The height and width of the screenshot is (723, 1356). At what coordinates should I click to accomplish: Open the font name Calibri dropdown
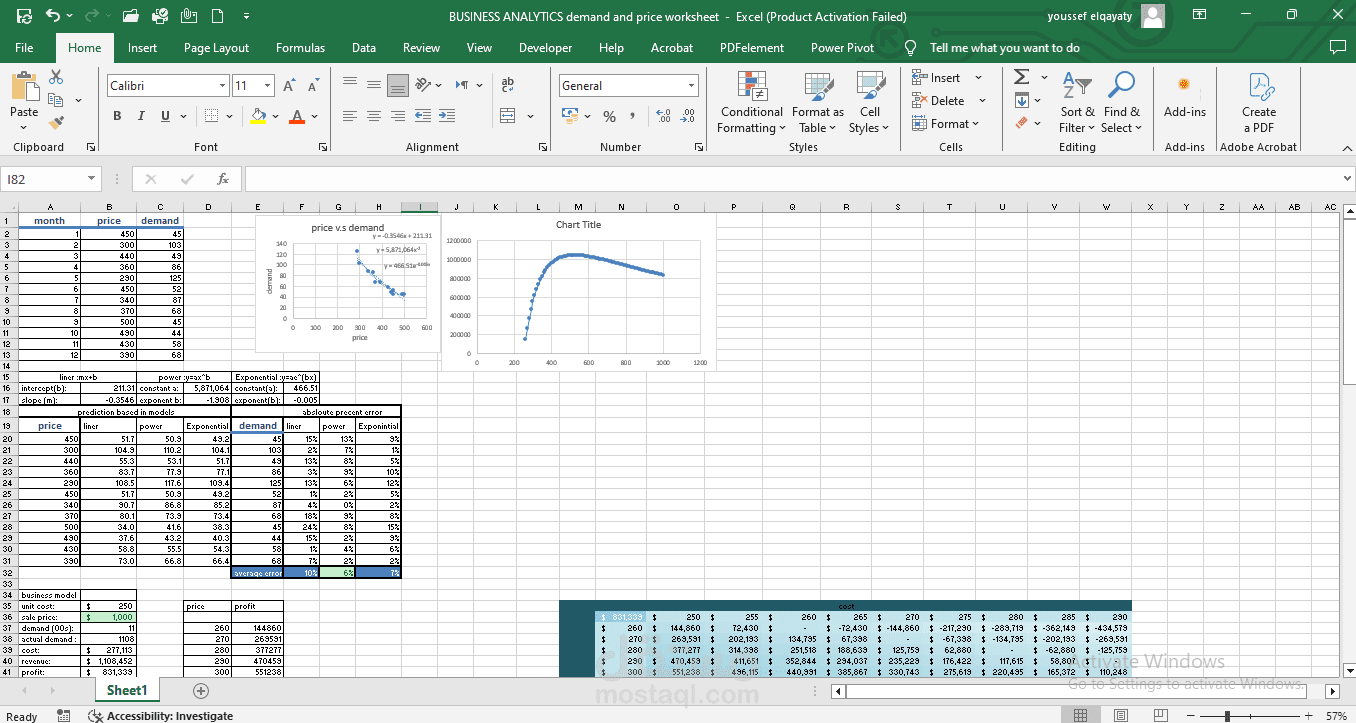coord(222,86)
